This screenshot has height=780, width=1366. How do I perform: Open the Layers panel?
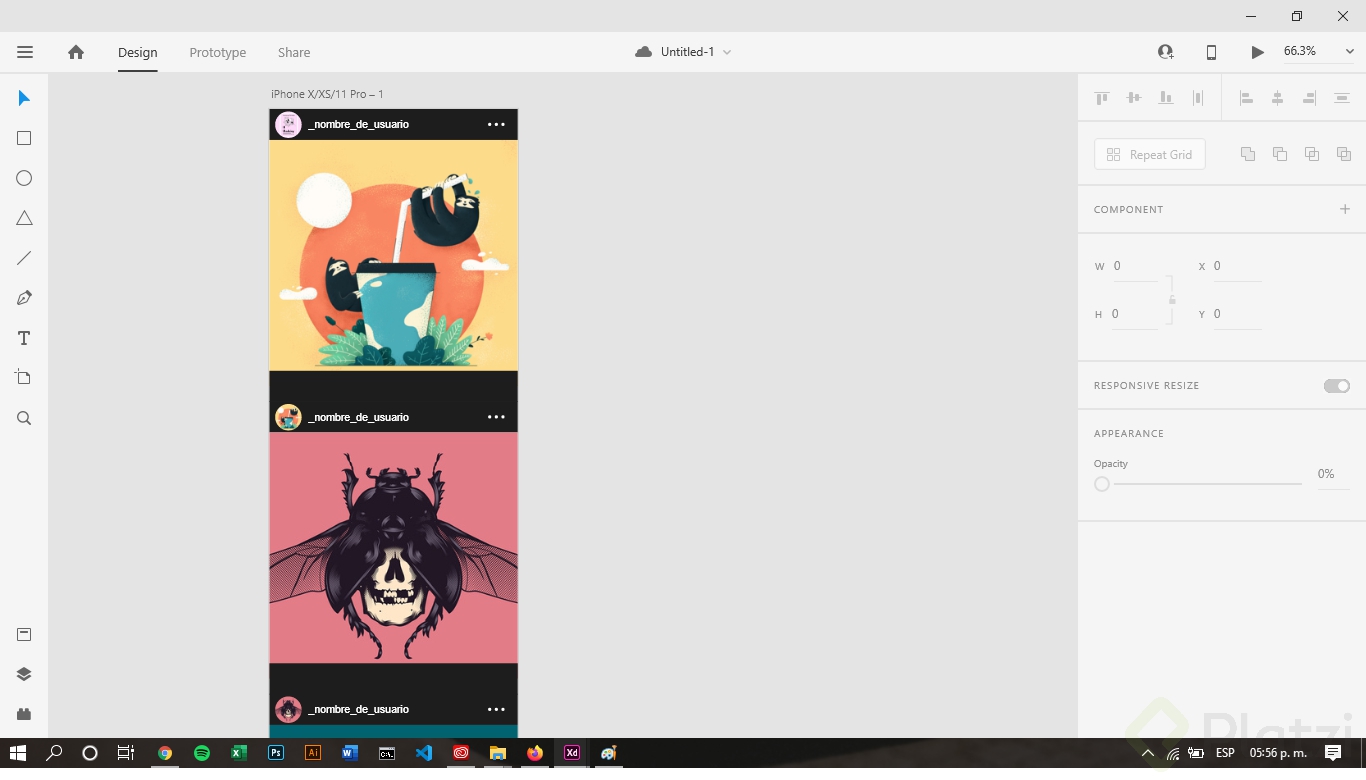(x=23, y=673)
